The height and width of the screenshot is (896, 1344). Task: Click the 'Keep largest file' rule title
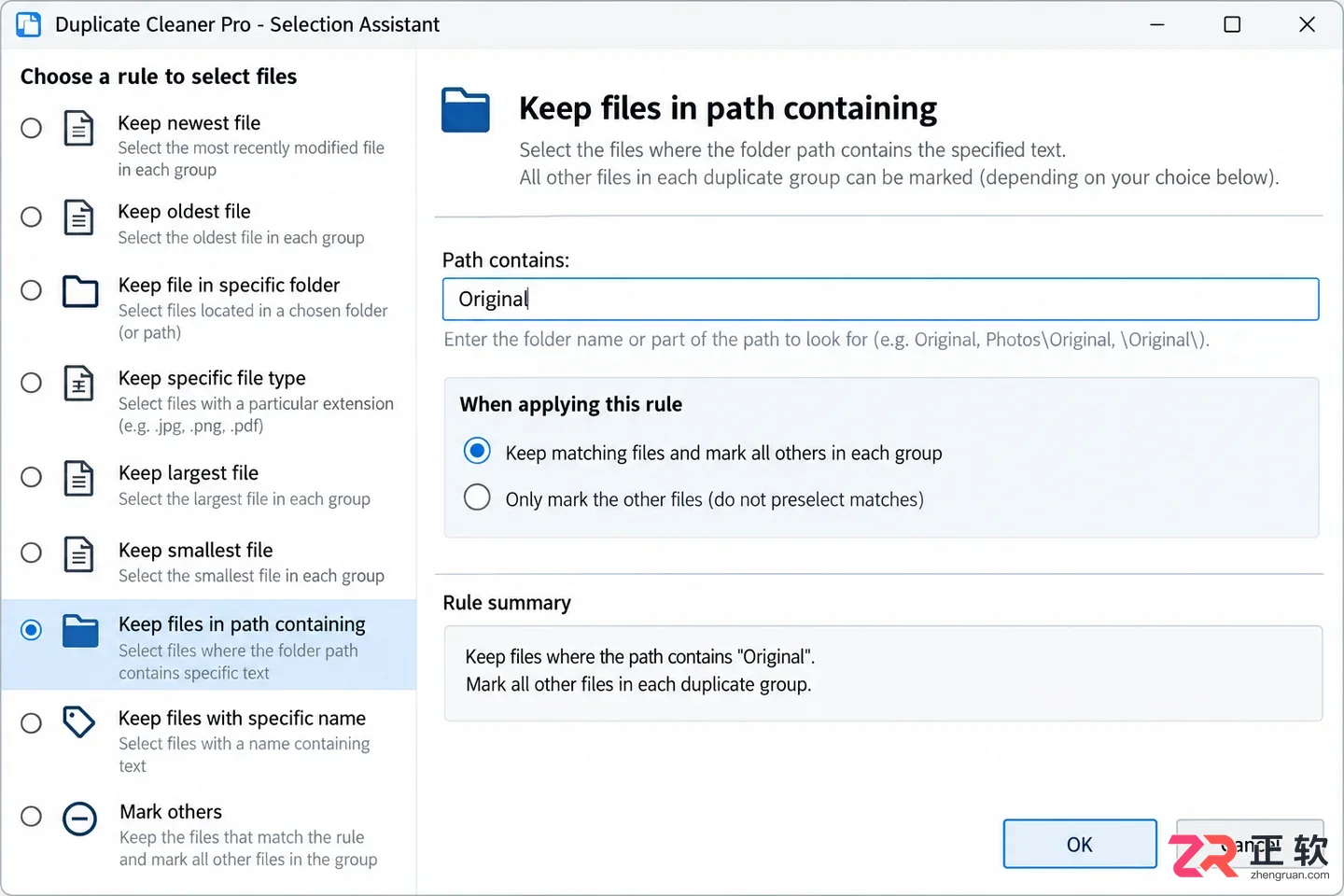(189, 473)
